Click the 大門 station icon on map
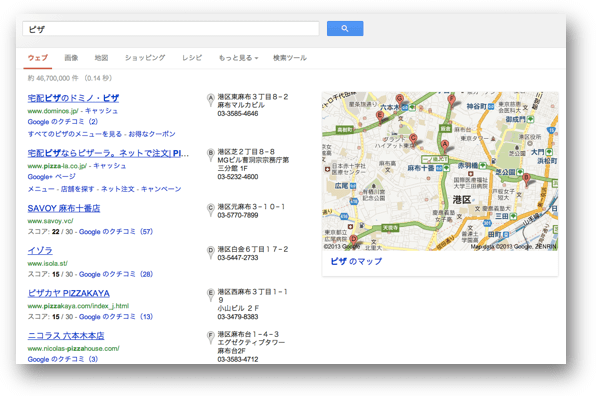 point(549,152)
